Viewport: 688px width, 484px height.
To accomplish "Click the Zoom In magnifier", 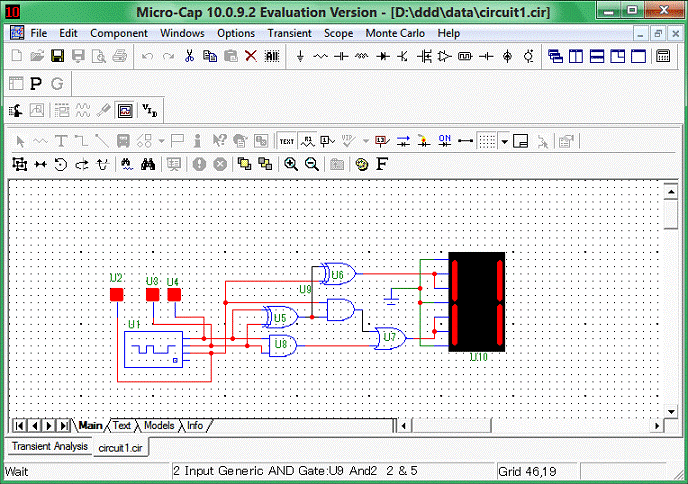I will (x=291, y=163).
